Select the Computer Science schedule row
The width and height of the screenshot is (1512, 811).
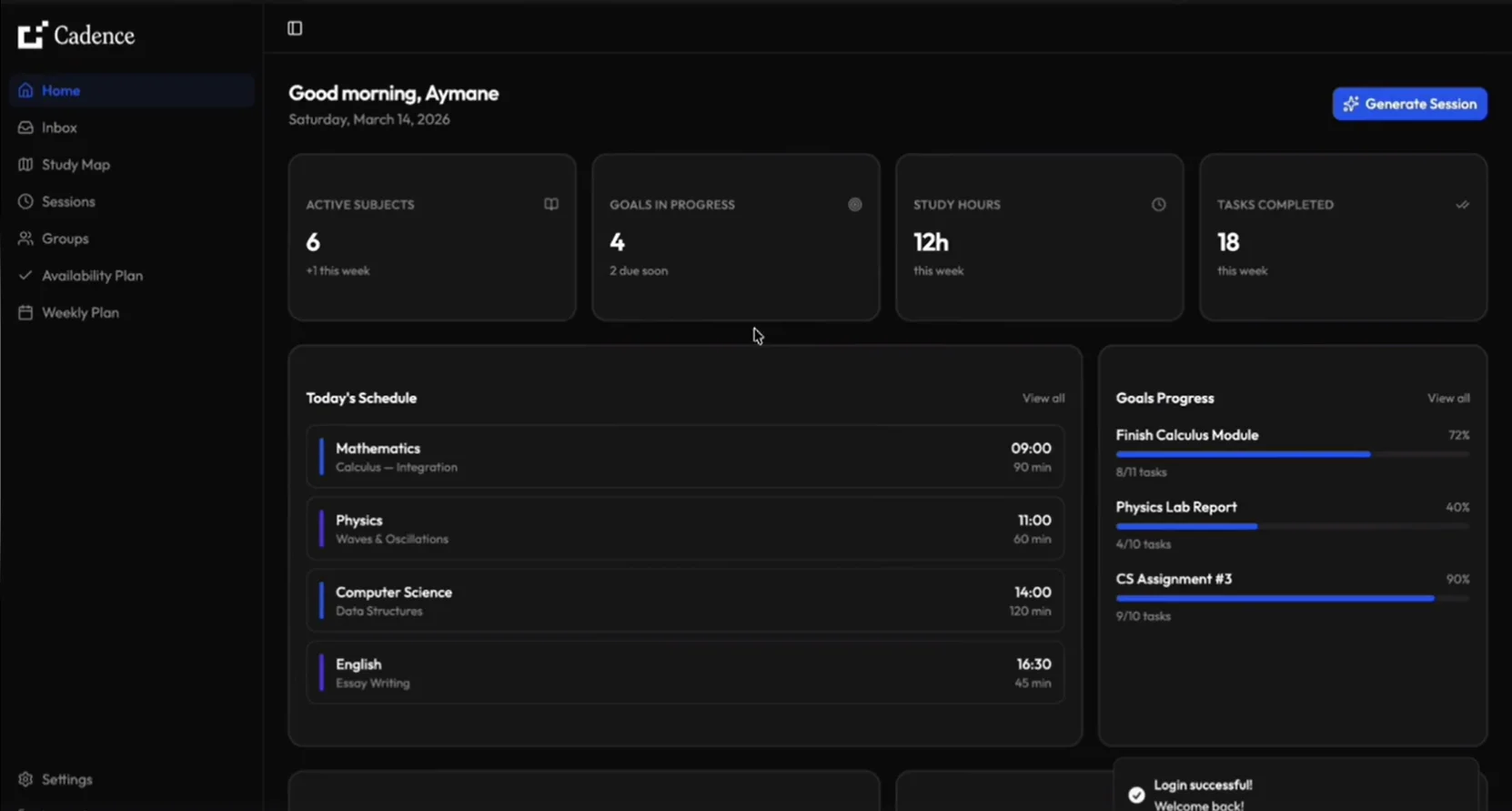(685, 600)
